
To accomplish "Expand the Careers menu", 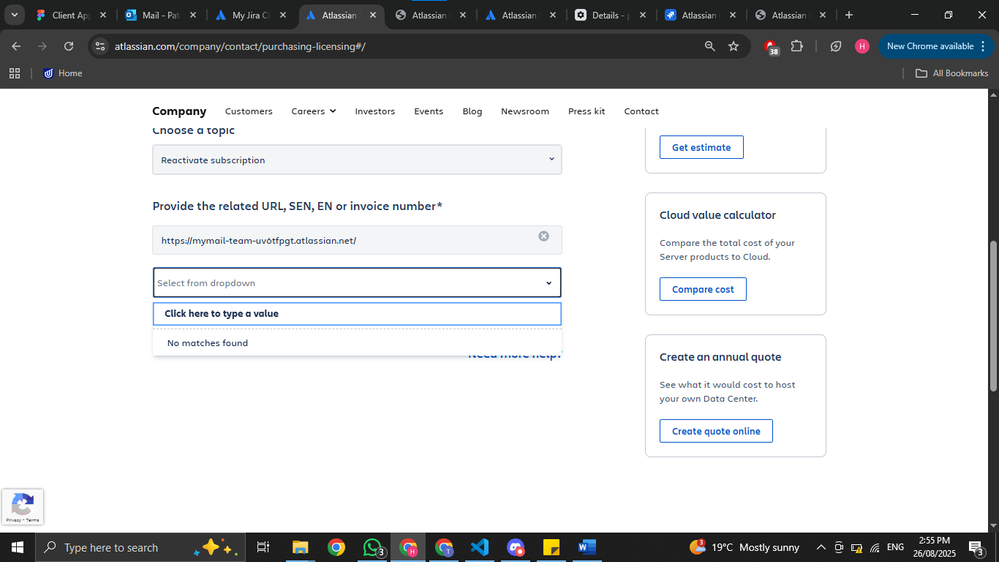I will pos(313,111).
